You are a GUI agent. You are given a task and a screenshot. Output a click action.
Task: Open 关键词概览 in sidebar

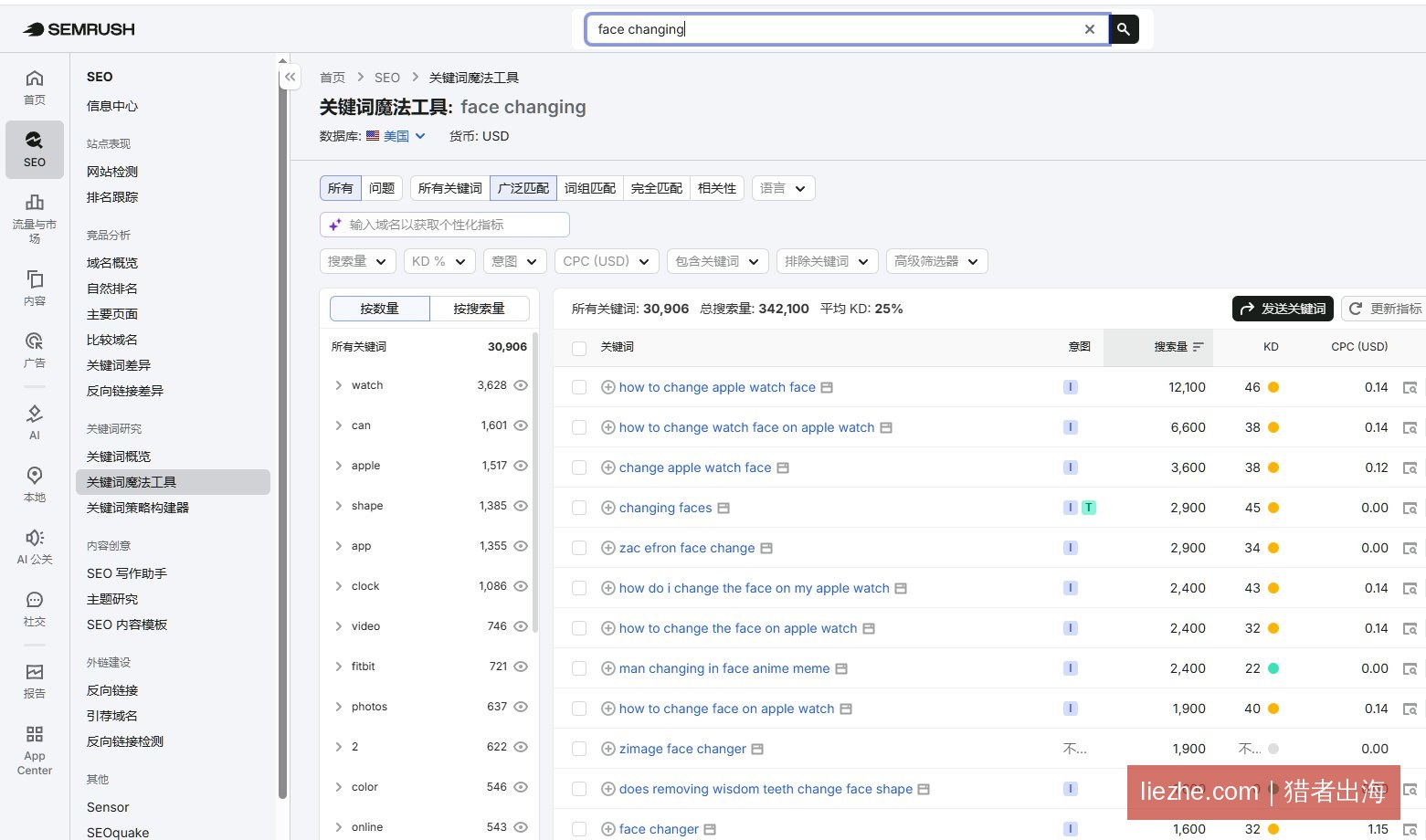pyautogui.click(x=119, y=457)
